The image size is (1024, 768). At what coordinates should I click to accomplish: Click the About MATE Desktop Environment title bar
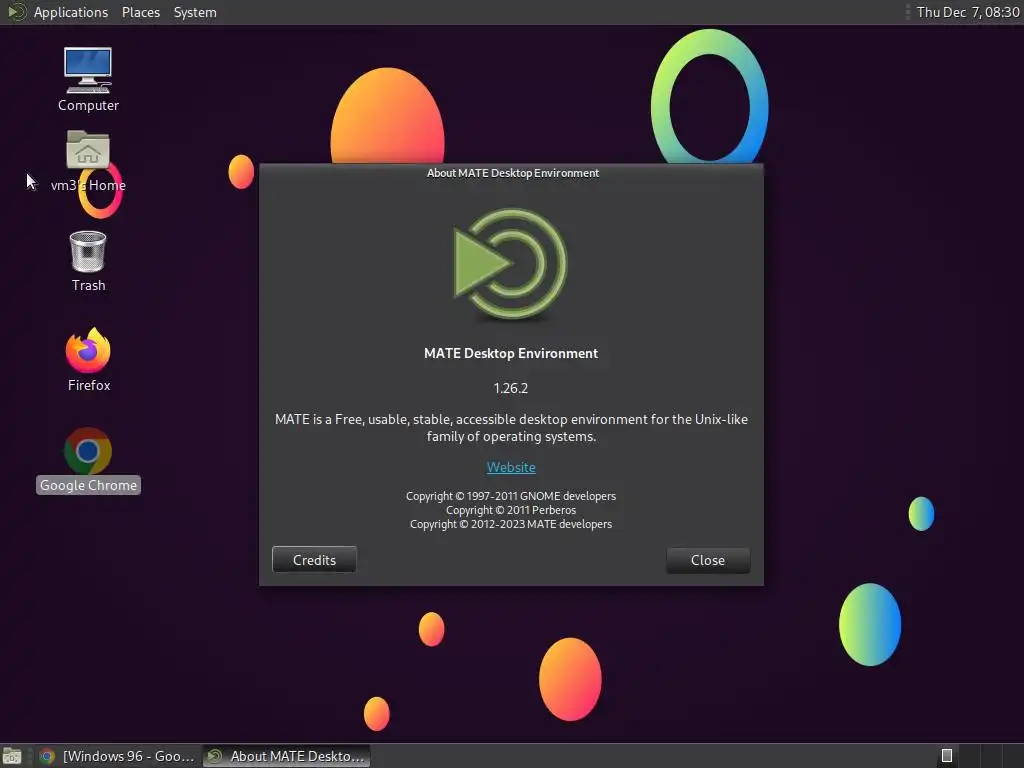coord(512,173)
